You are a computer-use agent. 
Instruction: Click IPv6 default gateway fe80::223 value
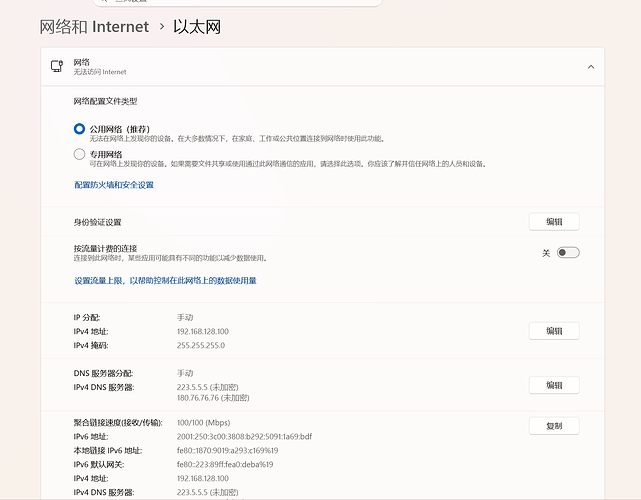click(225, 464)
